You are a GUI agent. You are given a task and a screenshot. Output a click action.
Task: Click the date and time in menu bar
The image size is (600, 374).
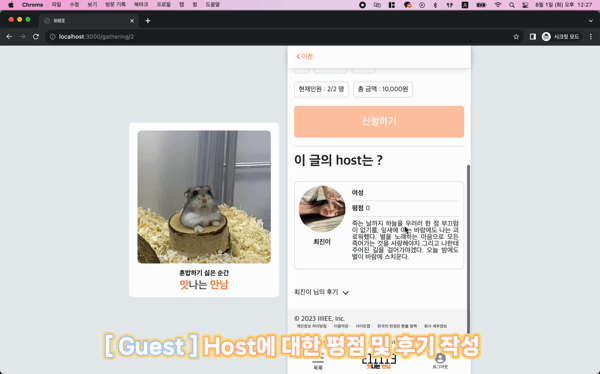pyautogui.click(x=564, y=5)
